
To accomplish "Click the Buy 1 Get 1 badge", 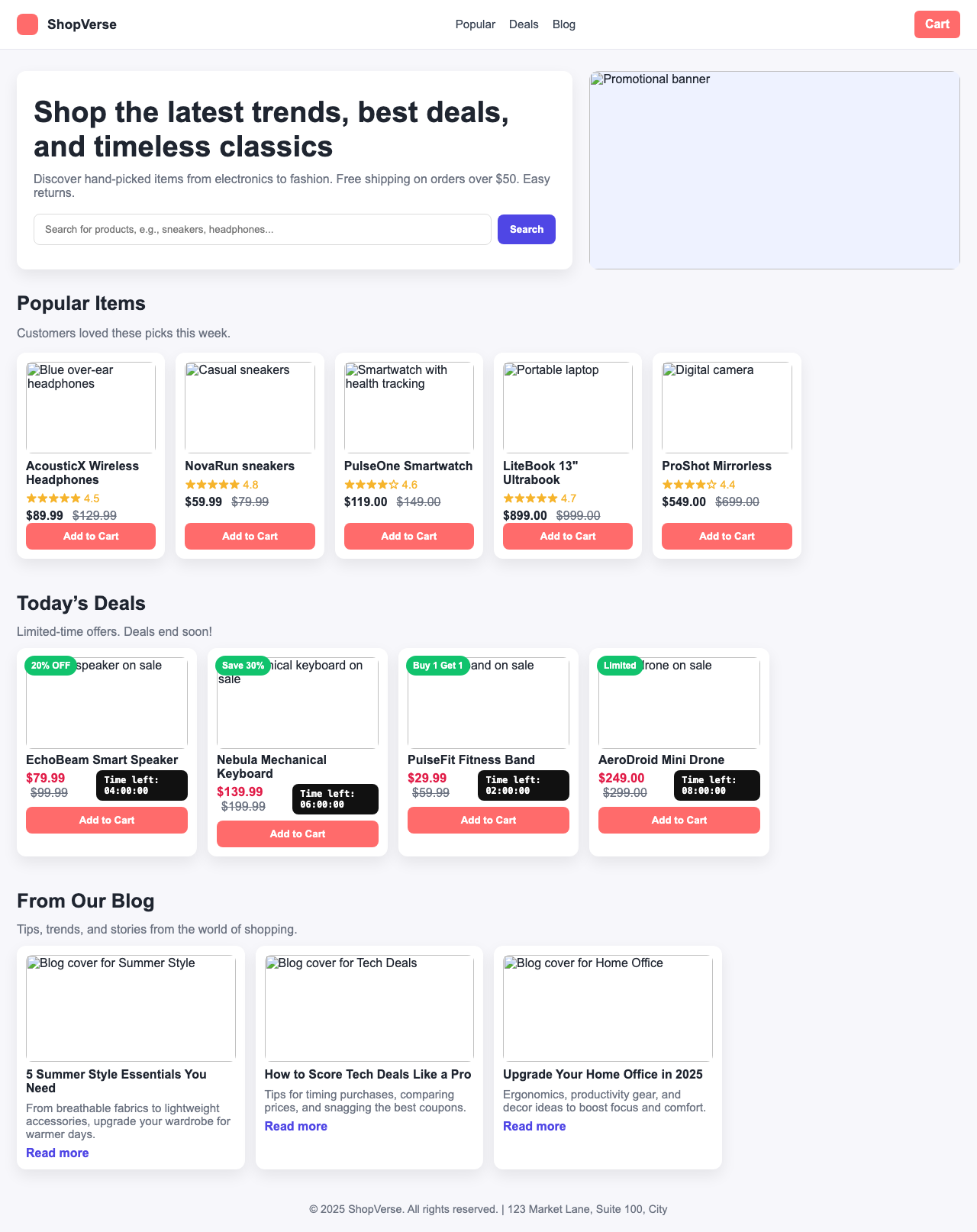I will point(437,666).
